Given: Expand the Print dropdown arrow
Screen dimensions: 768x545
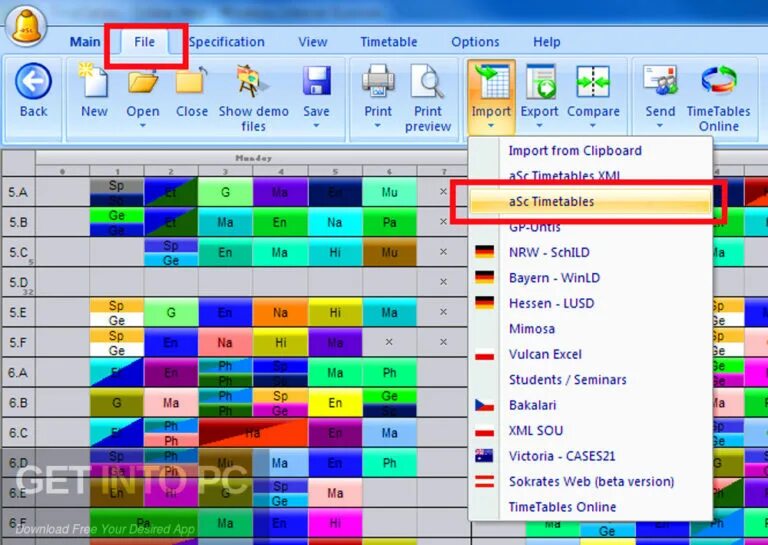Looking at the screenshot, I should point(378,126).
